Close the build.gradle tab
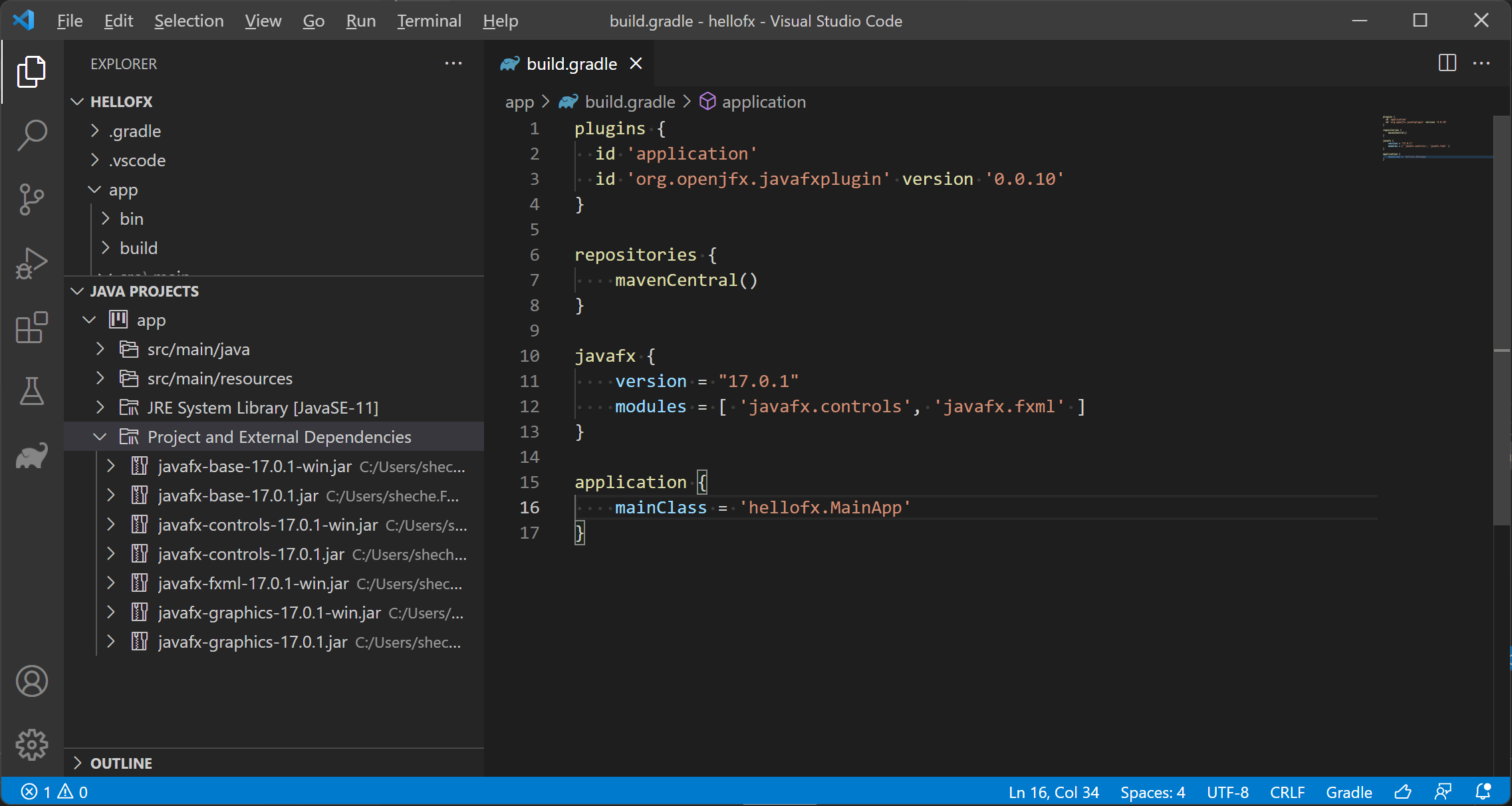This screenshot has width=1512, height=806. click(x=636, y=63)
